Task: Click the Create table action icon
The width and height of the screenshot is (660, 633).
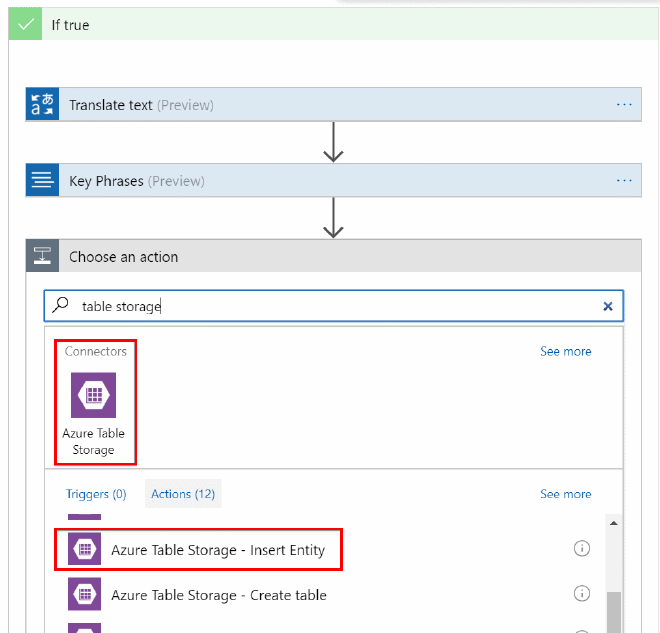Action: point(85,594)
